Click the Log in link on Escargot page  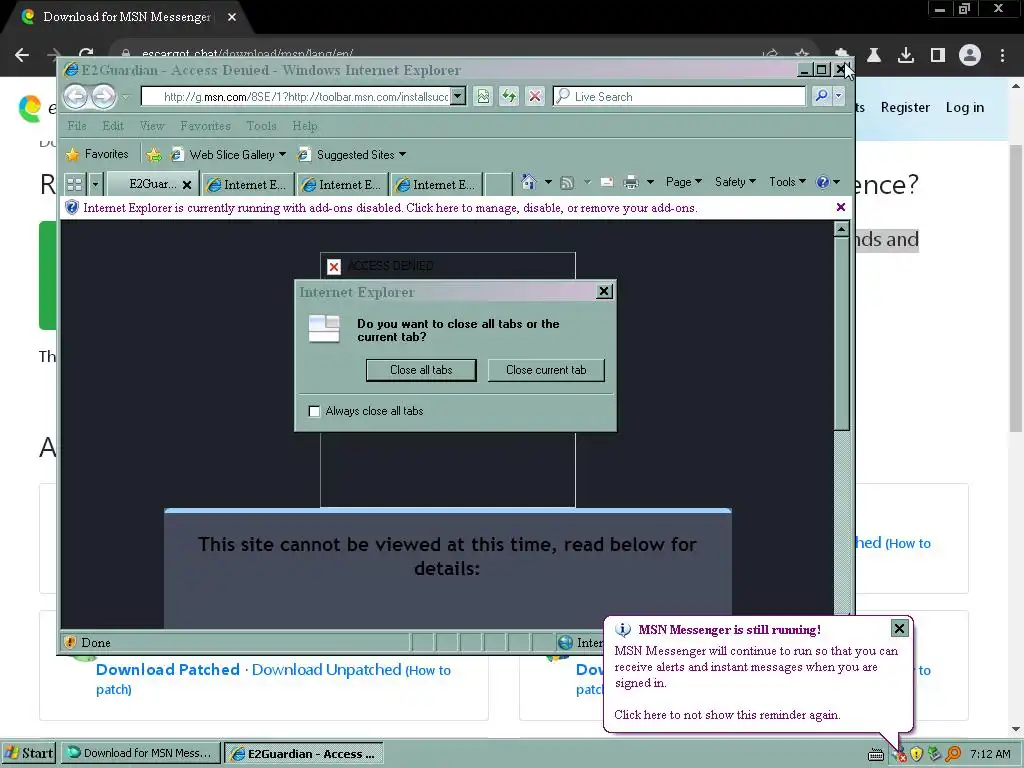(965, 107)
